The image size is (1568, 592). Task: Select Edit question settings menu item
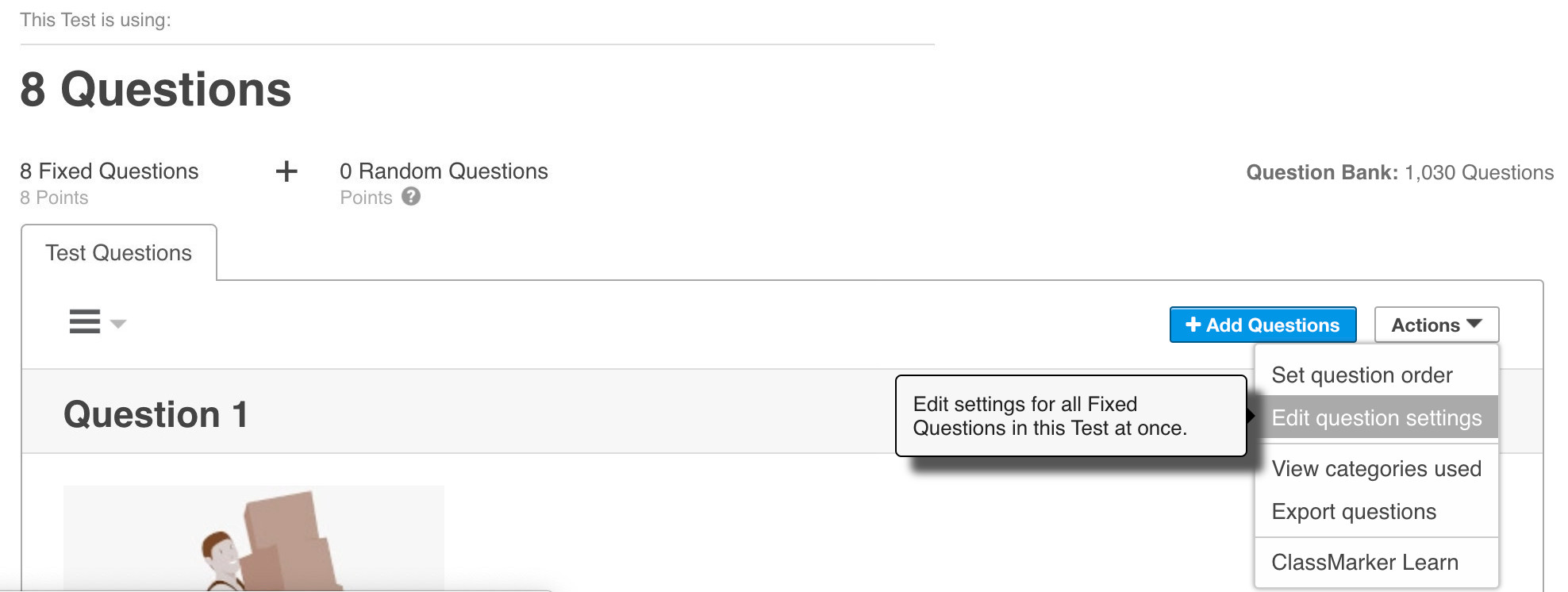1376,418
